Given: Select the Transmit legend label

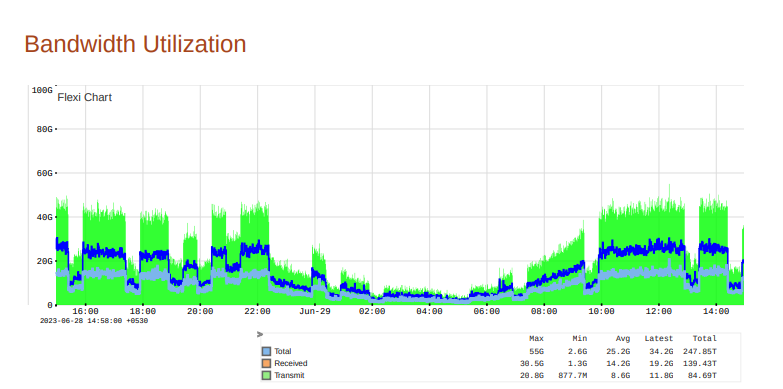Looking at the screenshot, I should [x=289, y=375].
